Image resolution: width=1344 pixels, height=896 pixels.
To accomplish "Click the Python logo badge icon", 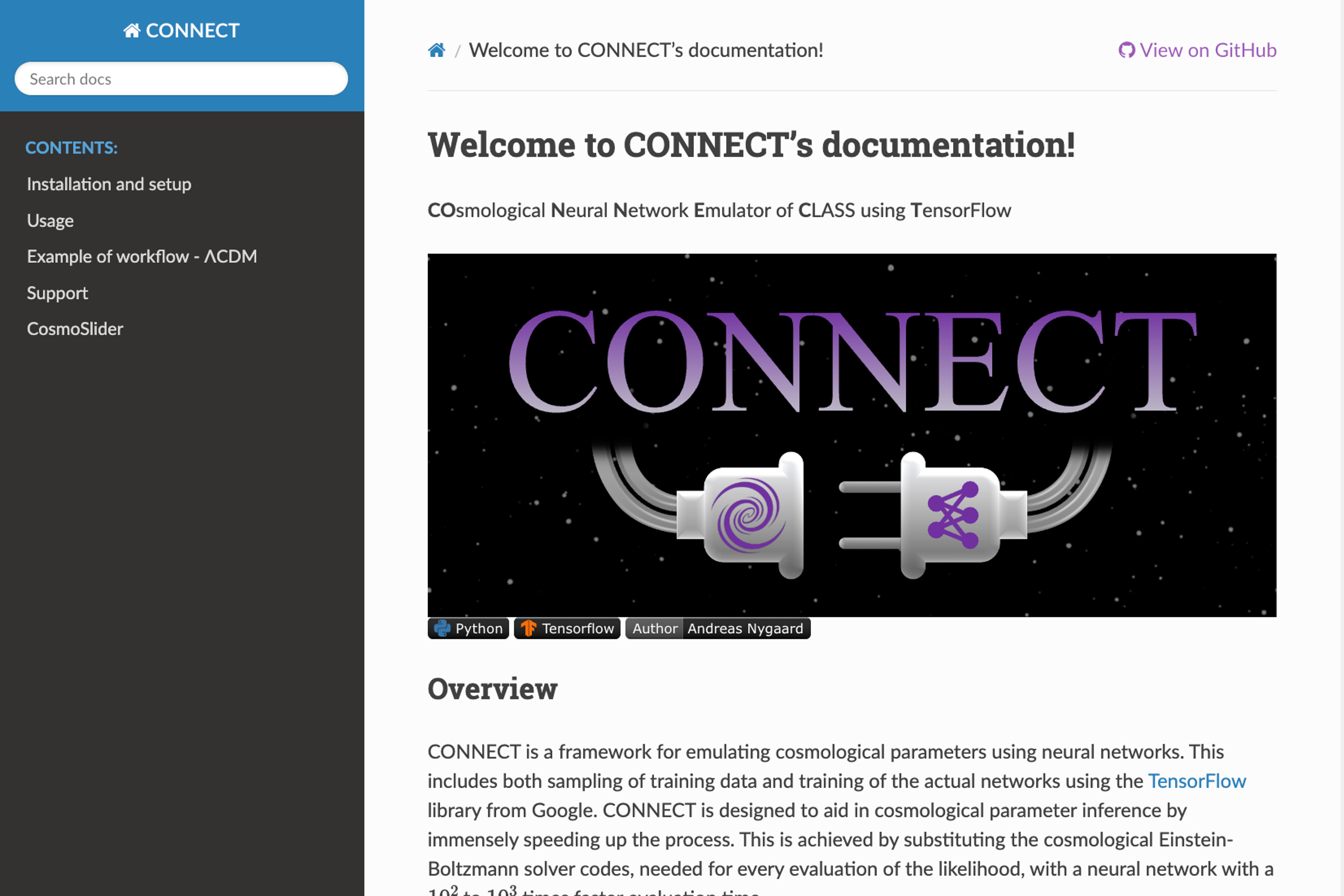I will tap(442, 628).
